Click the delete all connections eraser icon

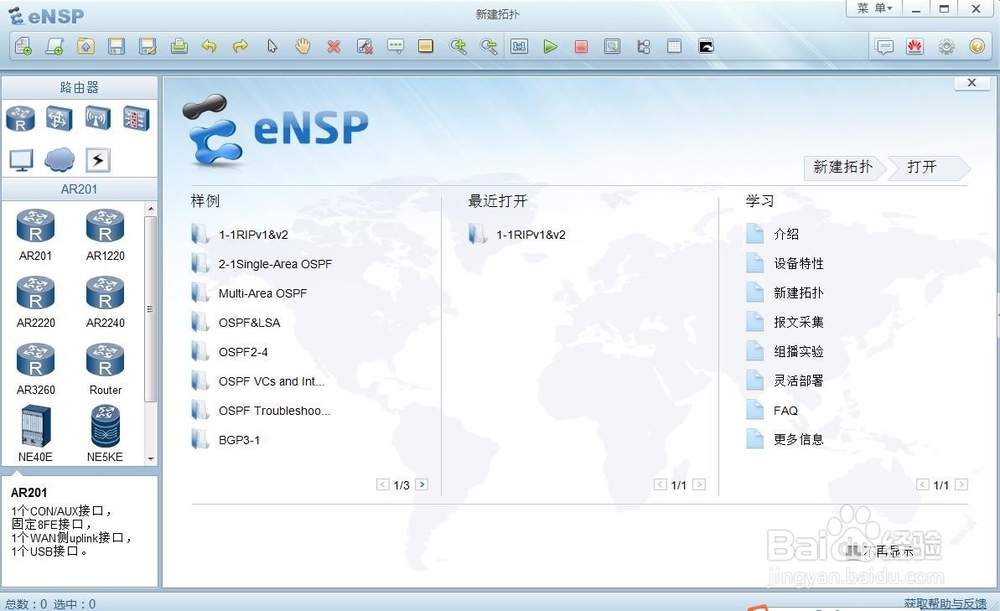tap(365, 47)
